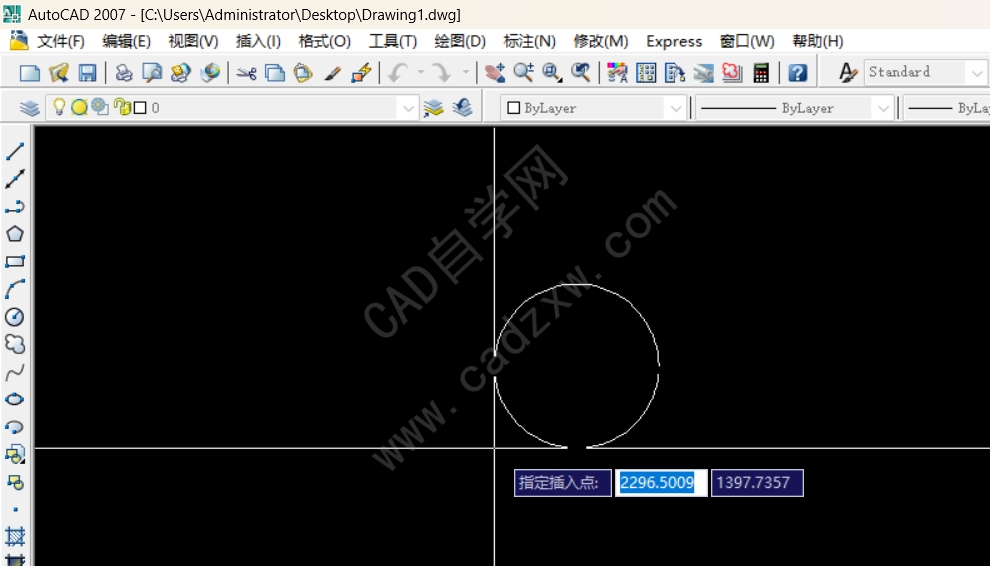
Task: Select the Circle tool
Action: (15, 316)
